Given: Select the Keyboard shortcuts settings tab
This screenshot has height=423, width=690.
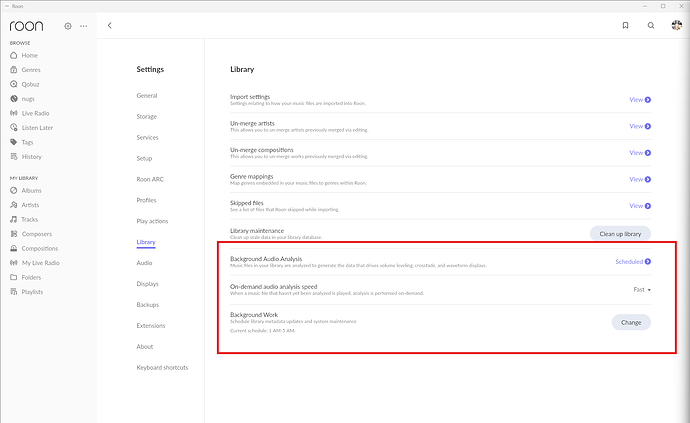Looking at the screenshot, I should (x=162, y=368).
